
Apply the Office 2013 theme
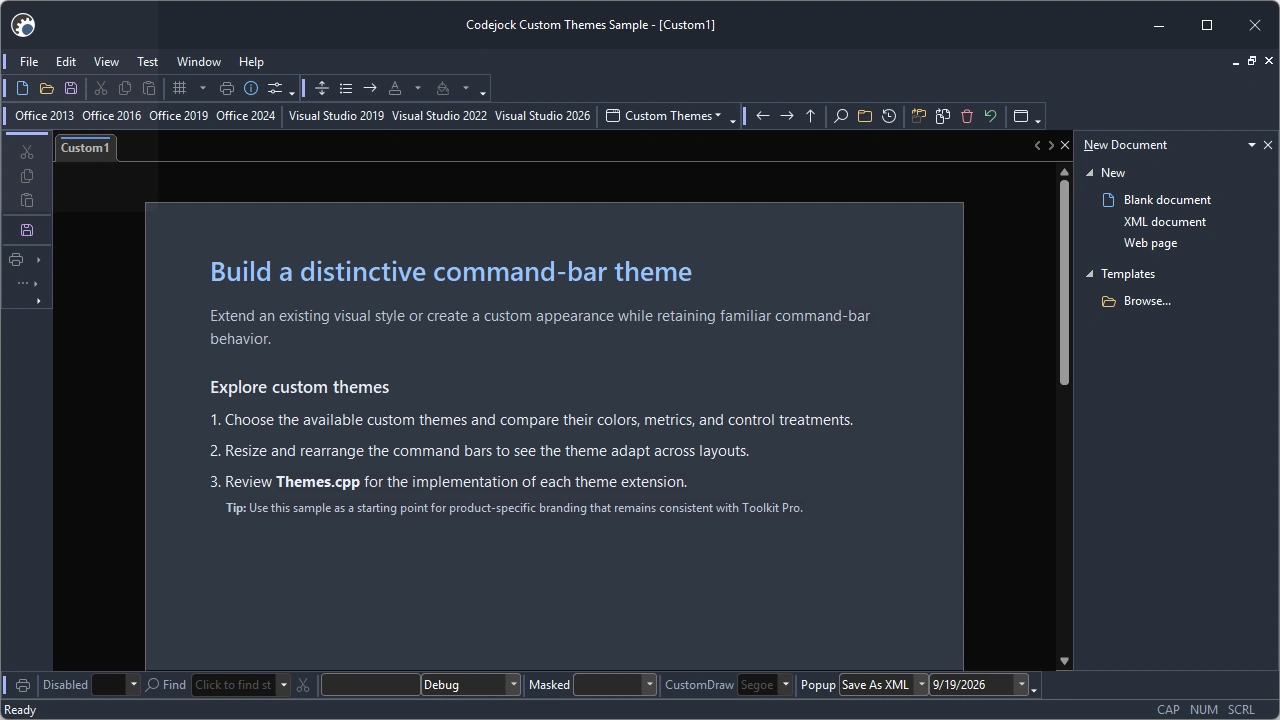click(x=44, y=116)
